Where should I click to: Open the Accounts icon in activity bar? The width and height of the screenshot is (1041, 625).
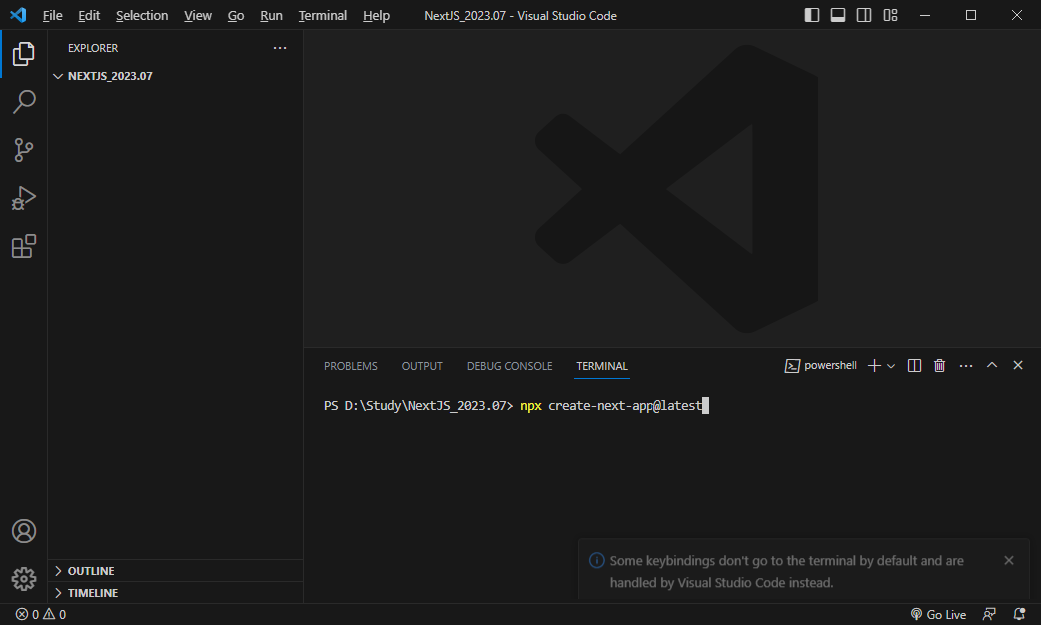24,531
